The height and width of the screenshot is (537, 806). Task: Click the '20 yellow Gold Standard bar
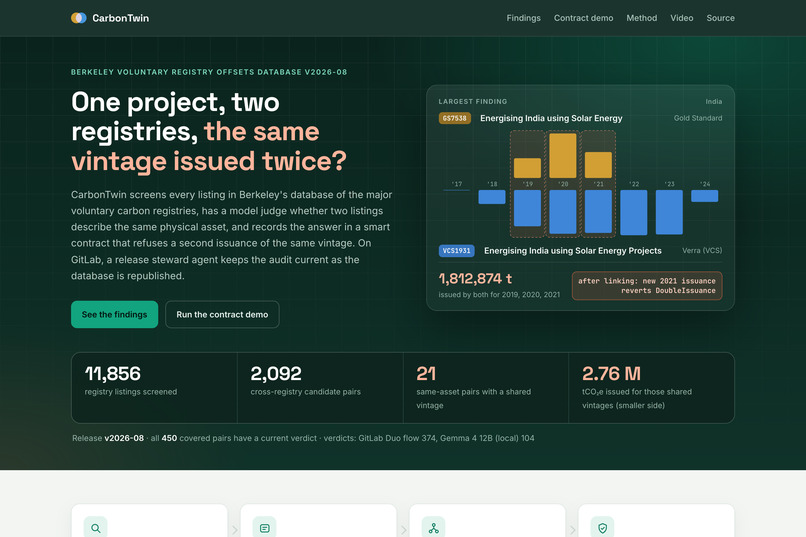click(x=563, y=155)
